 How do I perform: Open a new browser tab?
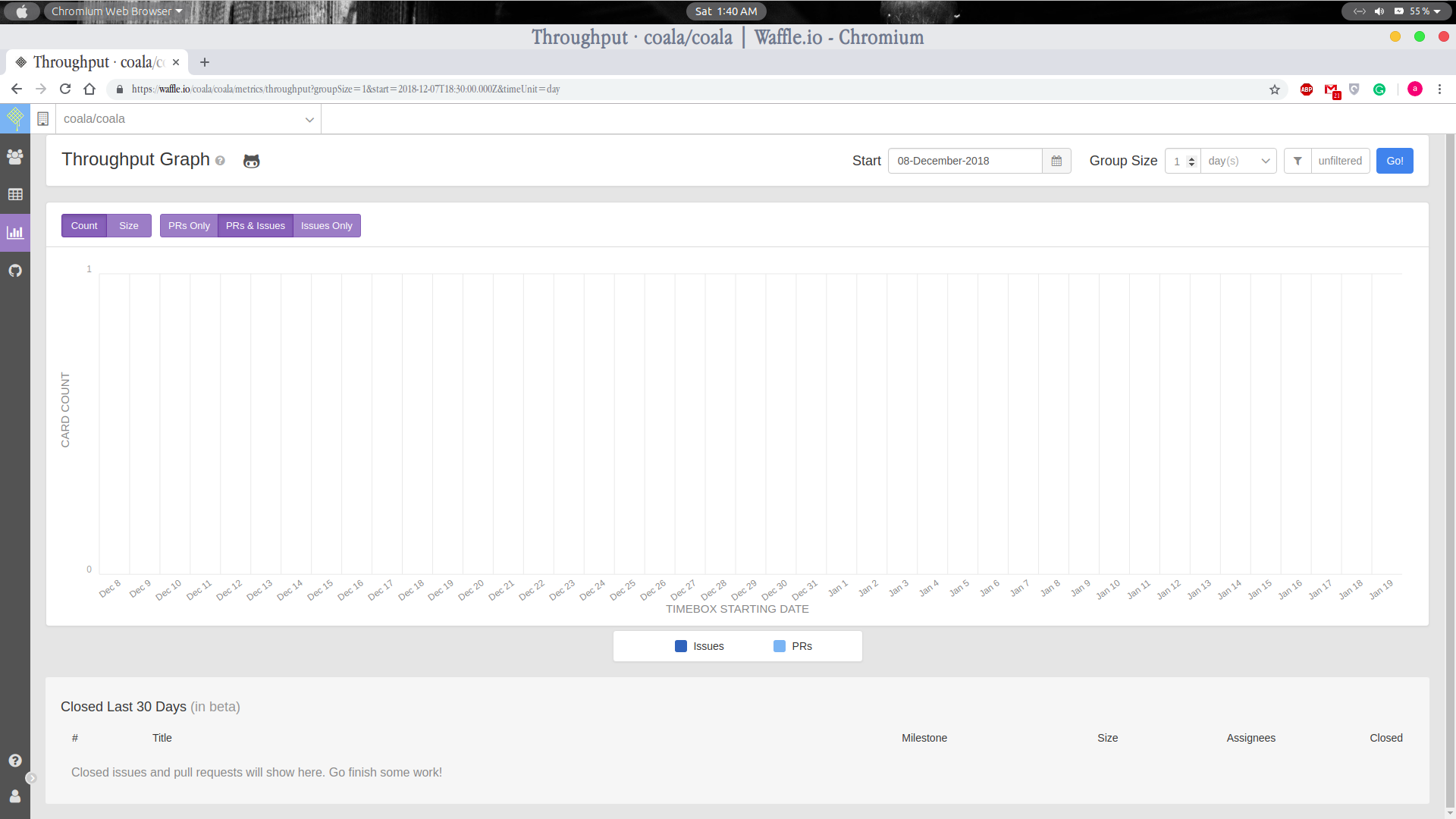pyautogui.click(x=203, y=62)
